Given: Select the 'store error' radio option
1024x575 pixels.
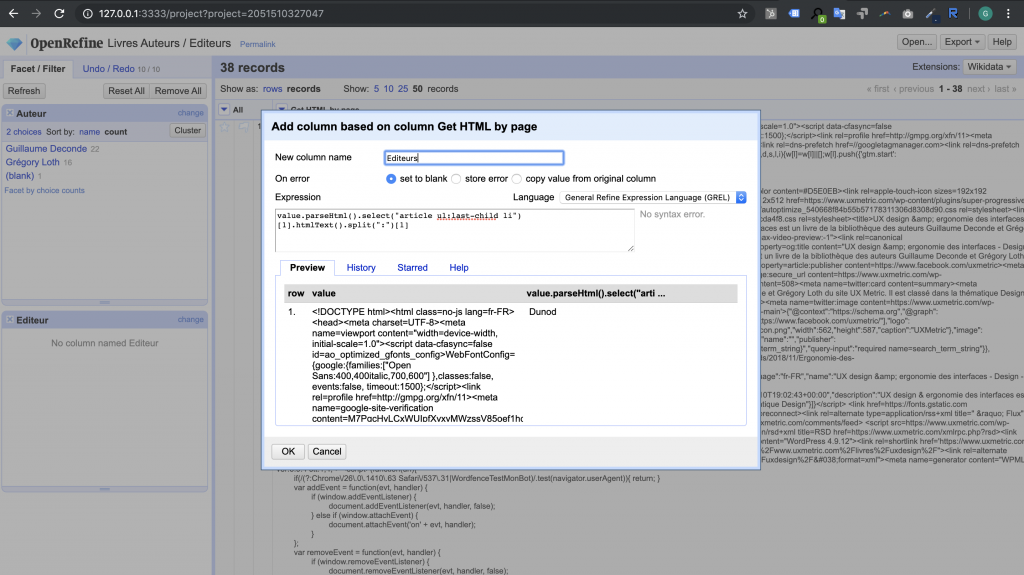Looking at the screenshot, I should pyautogui.click(x=456, y=178).
